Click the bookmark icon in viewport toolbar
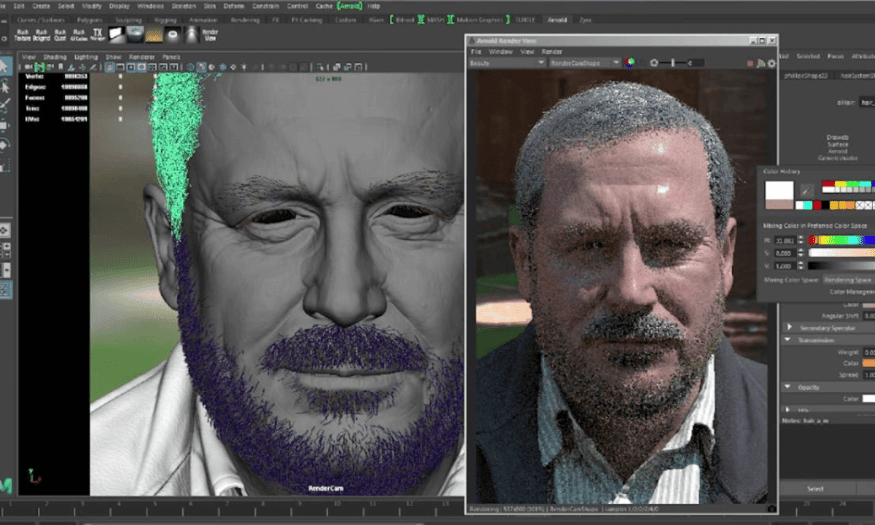875x525 pixels. pos(60,67)
